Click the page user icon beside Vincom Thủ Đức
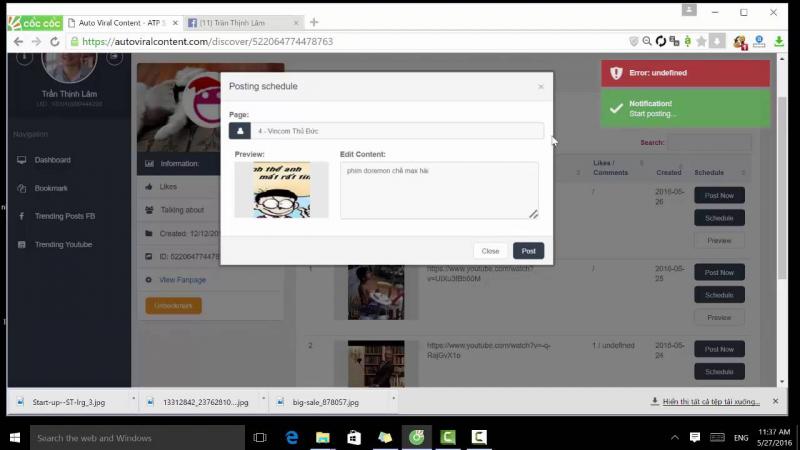Image resolution: width=800 pixels, height=450 pixels. [x=240, y=131]
